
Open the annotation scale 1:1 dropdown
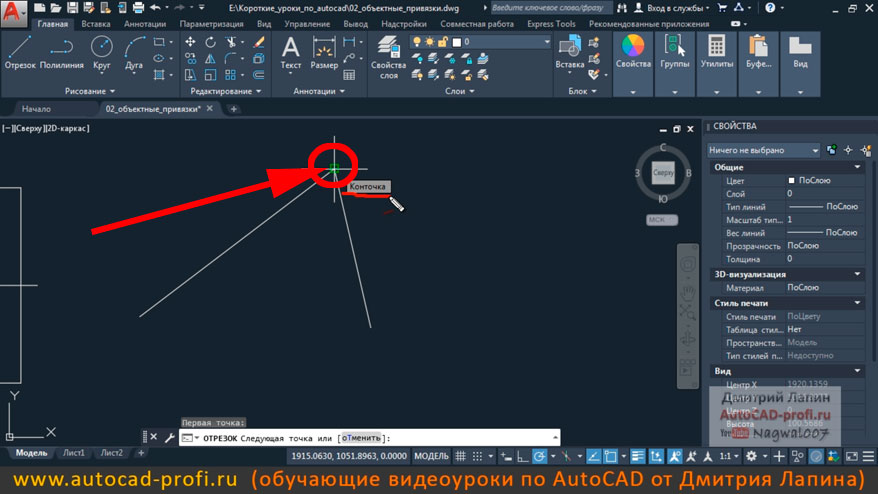click(x=728, y=456)
